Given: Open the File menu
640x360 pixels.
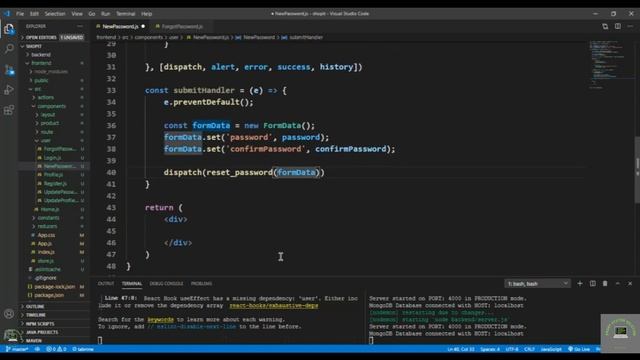Looking at the screenshot, I should (x=20, y=13).
